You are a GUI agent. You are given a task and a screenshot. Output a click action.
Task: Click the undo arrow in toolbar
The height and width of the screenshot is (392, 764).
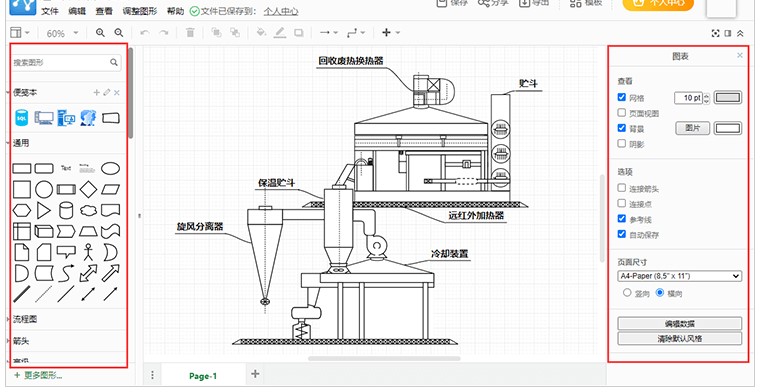pyautogui.click(x=144, y=33)
